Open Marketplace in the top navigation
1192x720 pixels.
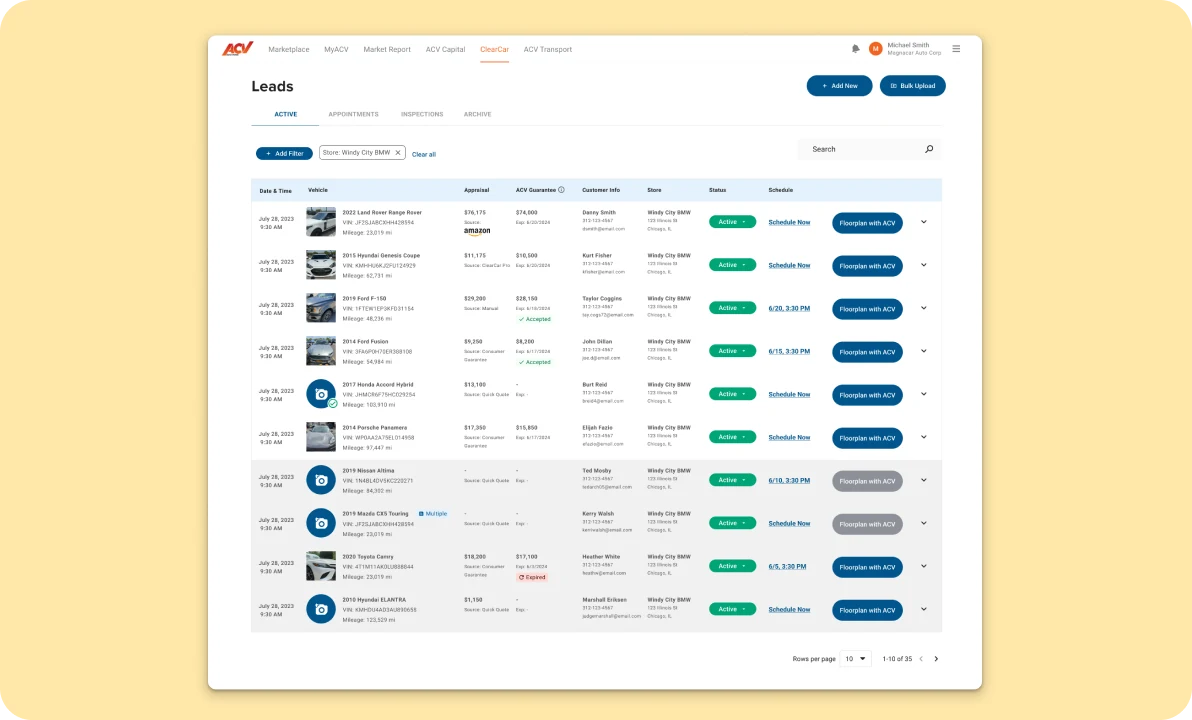(x=289, y=49)
